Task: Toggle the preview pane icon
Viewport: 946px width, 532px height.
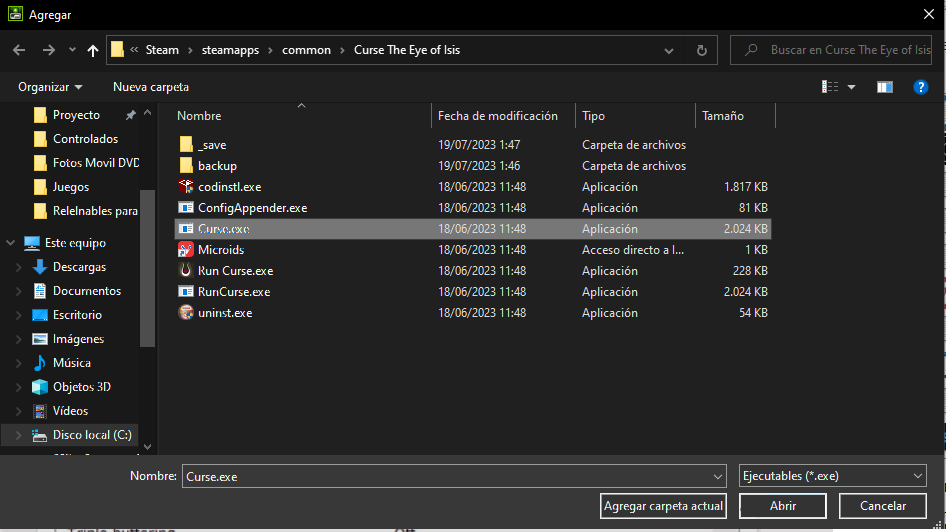Action: [884, 87]
